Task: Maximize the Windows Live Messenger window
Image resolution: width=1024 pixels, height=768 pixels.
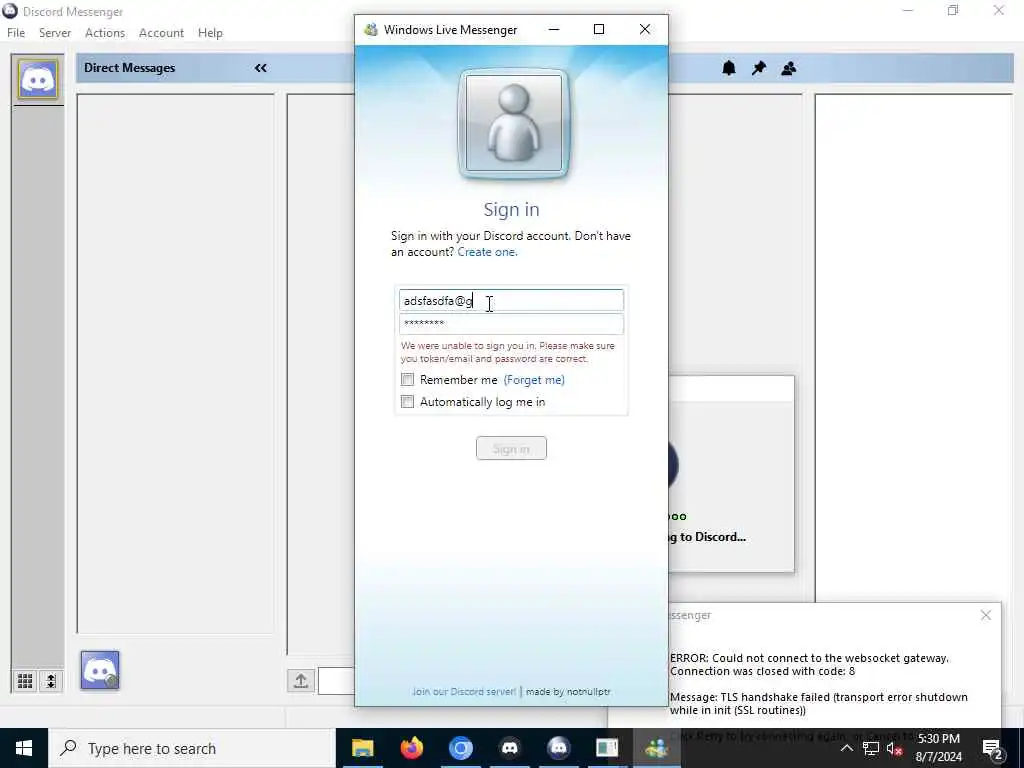Action: pos(599,29)
